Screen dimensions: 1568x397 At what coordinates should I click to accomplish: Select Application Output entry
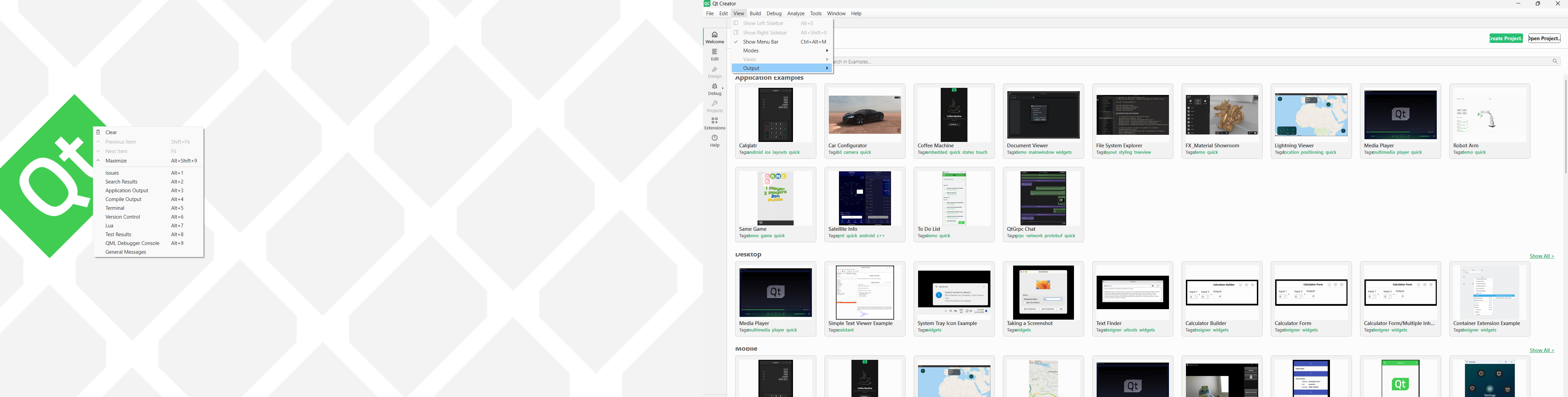click(148, 191)
